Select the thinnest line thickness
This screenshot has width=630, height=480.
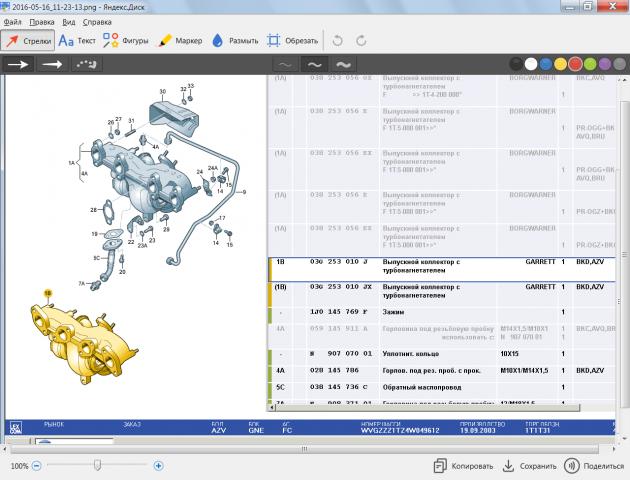[x=285, y=64]
